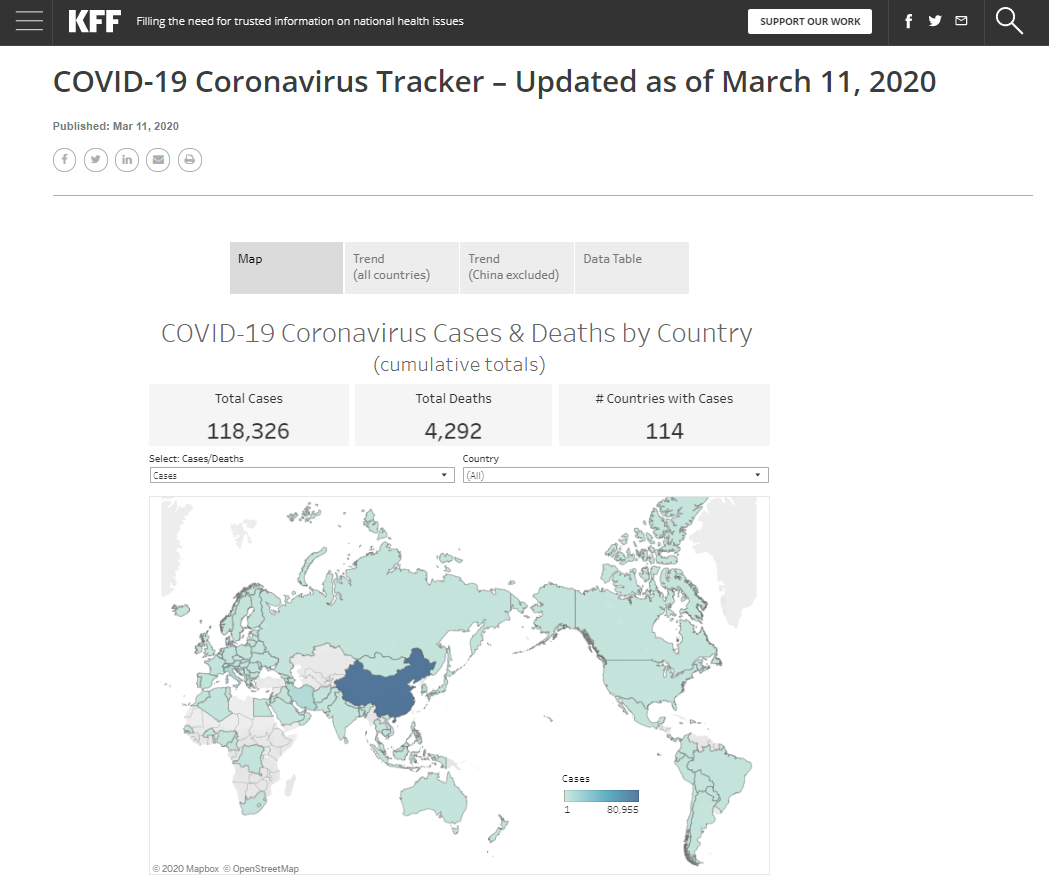This screenshot has width=1049, height=882.
Task: Open the OpenStreetMap attribution link
Action: pyautogui.click(x=261, y=869)
